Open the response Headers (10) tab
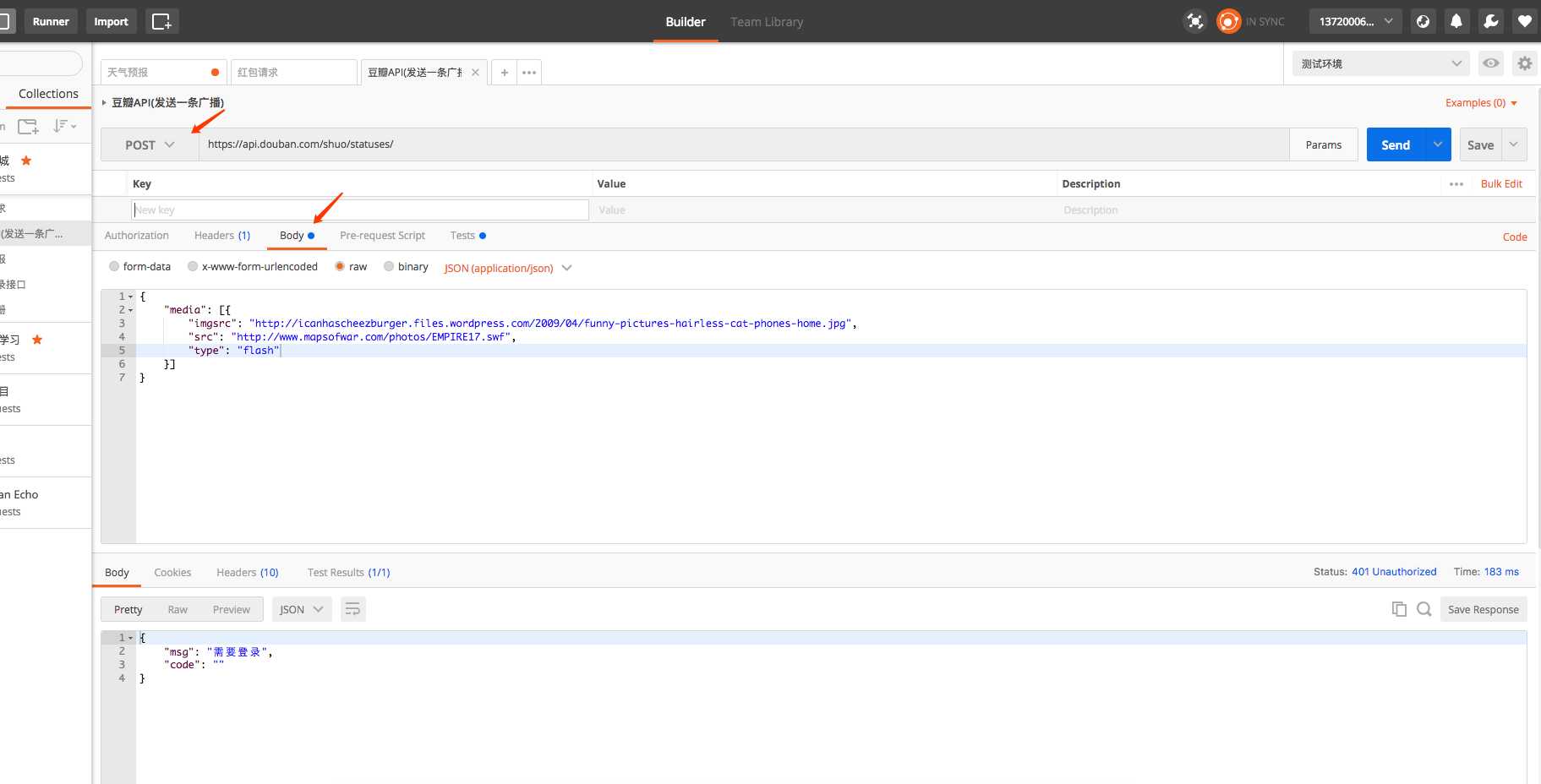Image resolution: width=1541 pixels, height=784 pixels. pyautogui.click(x=247, y=573)
